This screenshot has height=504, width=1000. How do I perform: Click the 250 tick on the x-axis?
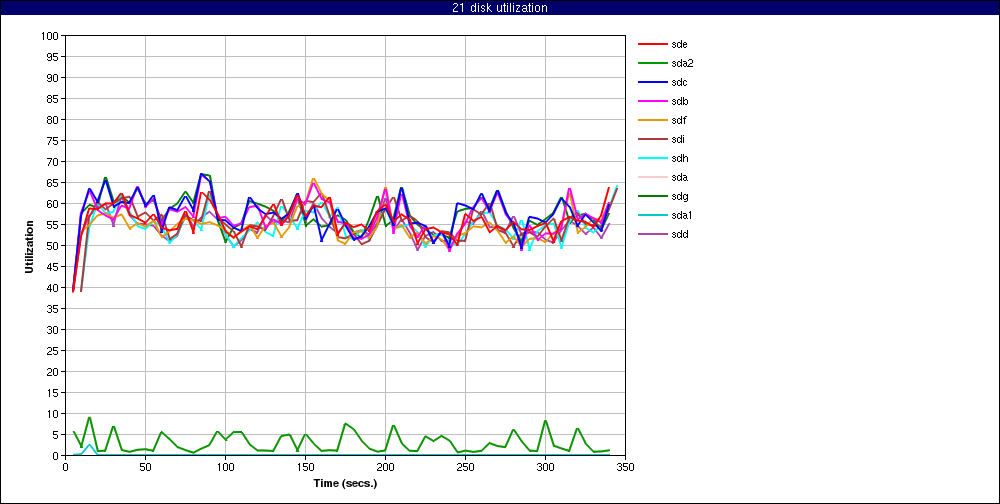pos(466,467)
